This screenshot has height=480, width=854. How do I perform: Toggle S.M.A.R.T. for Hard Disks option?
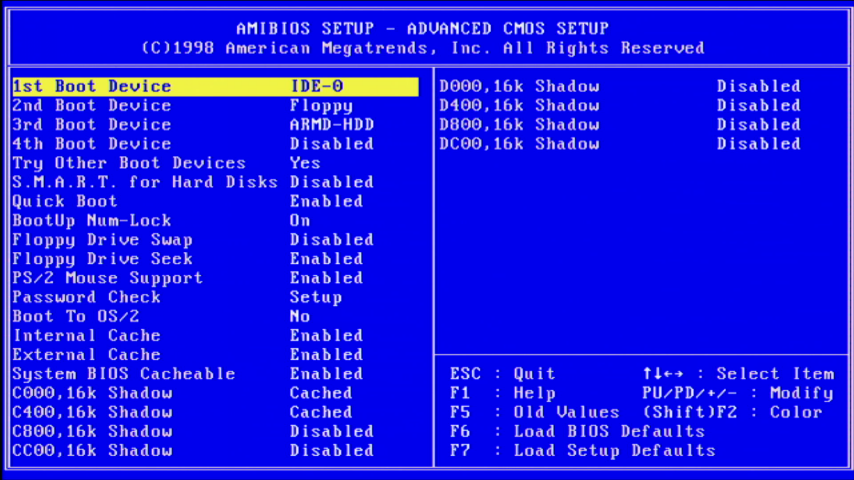pyautogui.click(x=145, y=182)
